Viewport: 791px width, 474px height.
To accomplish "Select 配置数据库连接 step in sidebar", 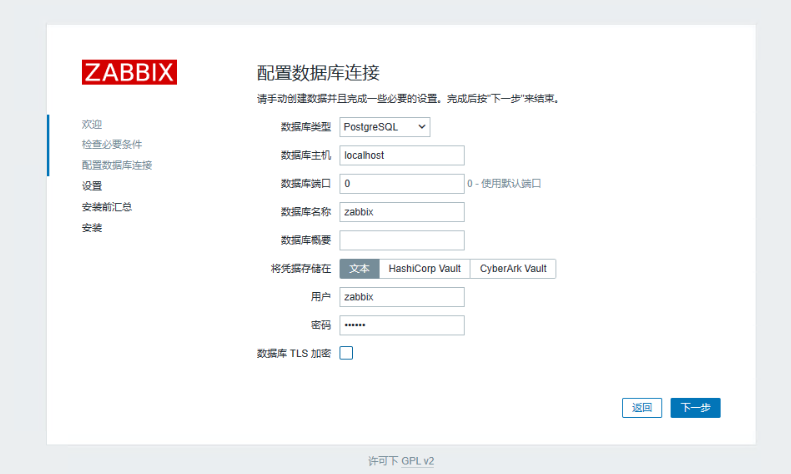I will pyautogui.click(x=117, y=165).
